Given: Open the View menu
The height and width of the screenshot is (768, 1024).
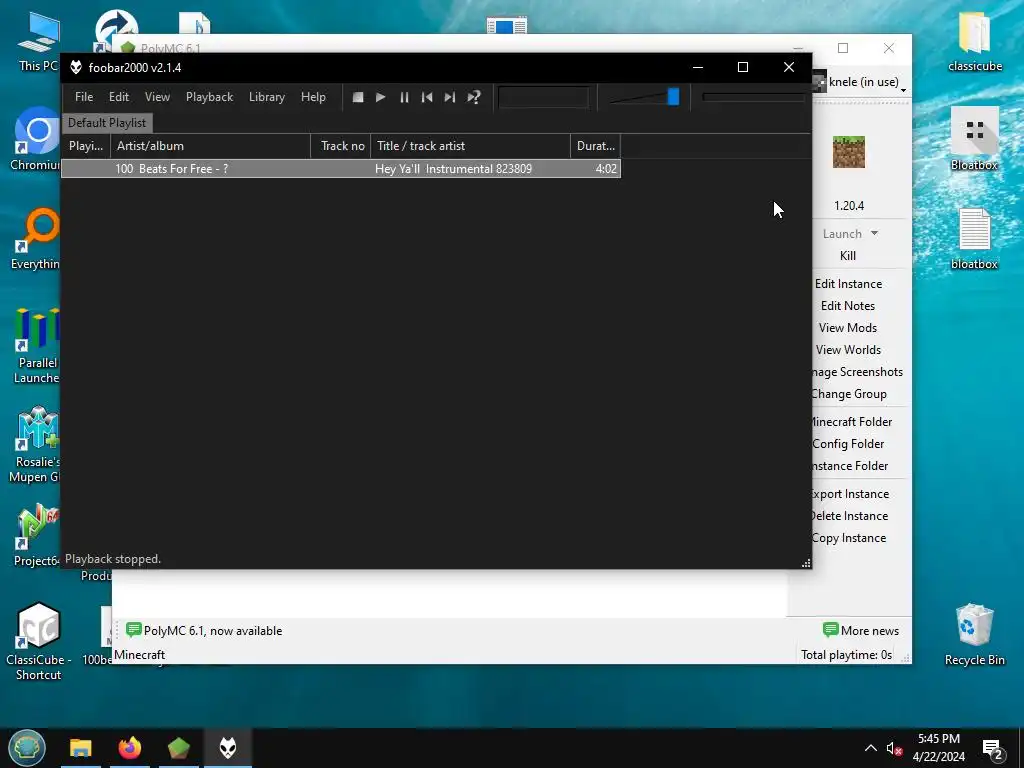Looking at the screenshot, I should [157, 97].
